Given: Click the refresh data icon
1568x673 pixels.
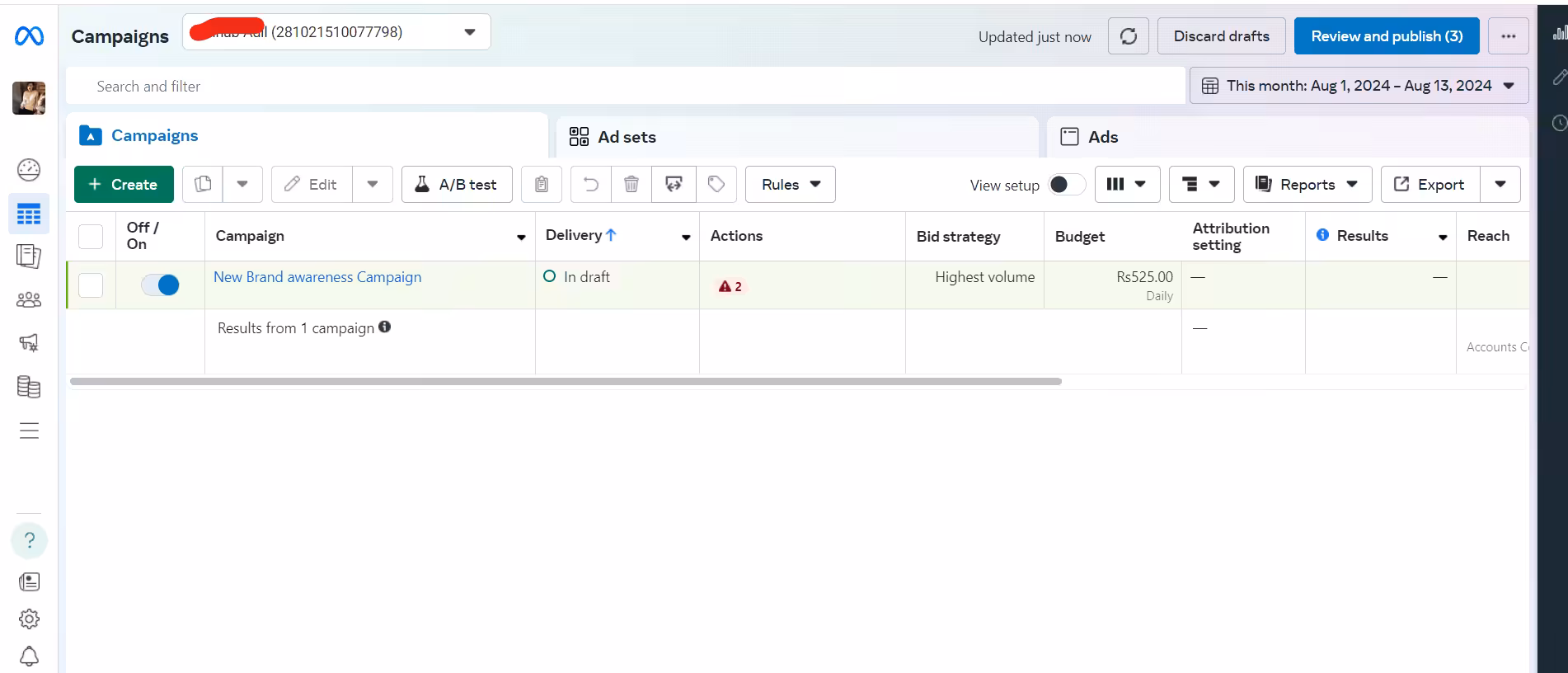Looking at the screenshot, I should [1129, 36].
